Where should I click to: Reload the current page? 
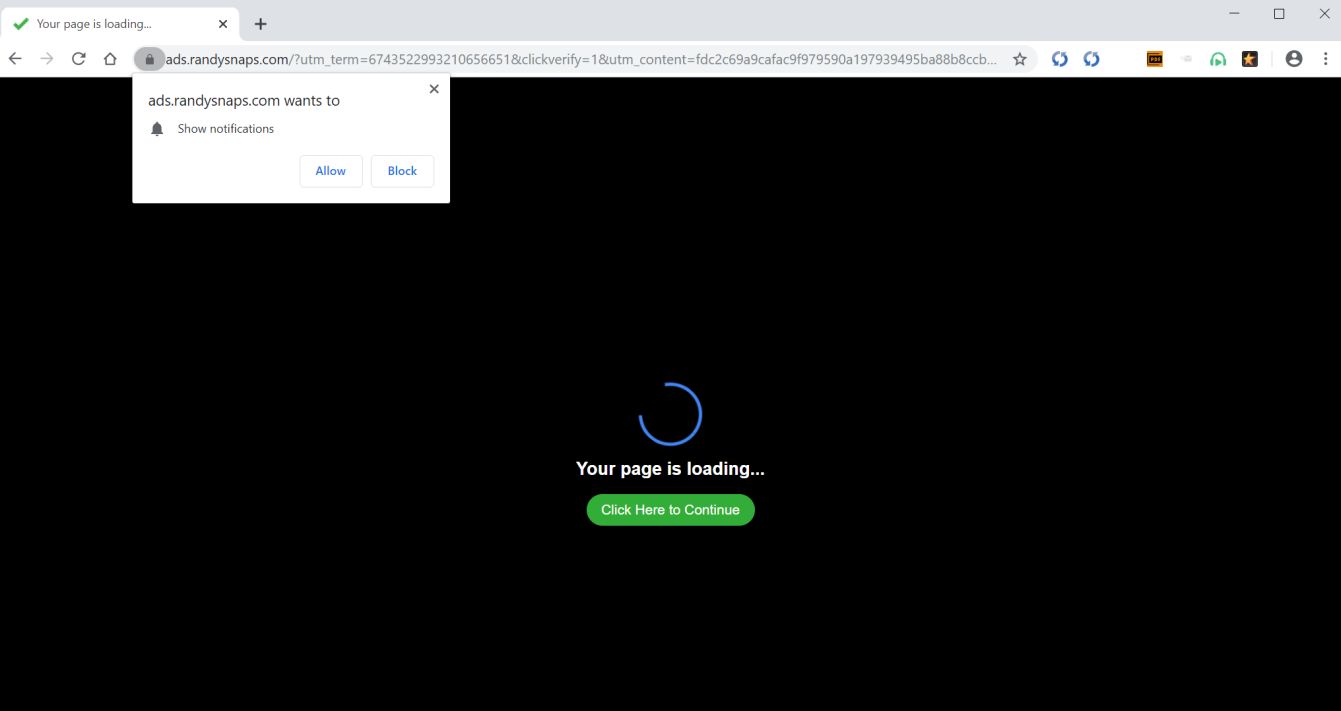pyautogui.click(x=78, y=58)
